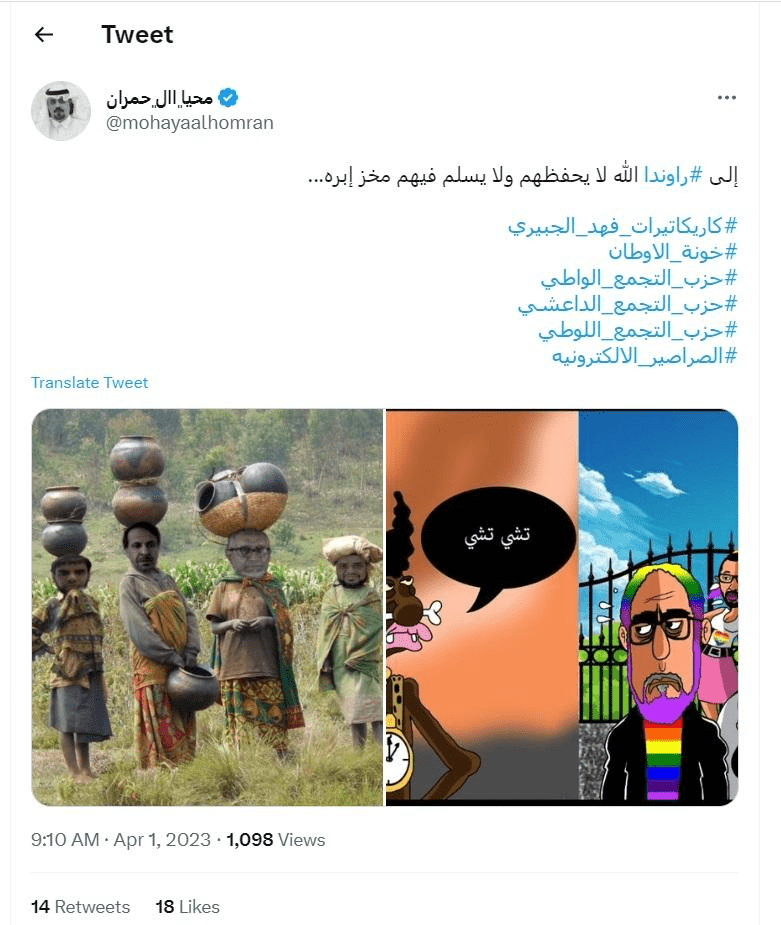Open the #الصراصير_الالكترونيه hashtag

(x=645, y=356)
